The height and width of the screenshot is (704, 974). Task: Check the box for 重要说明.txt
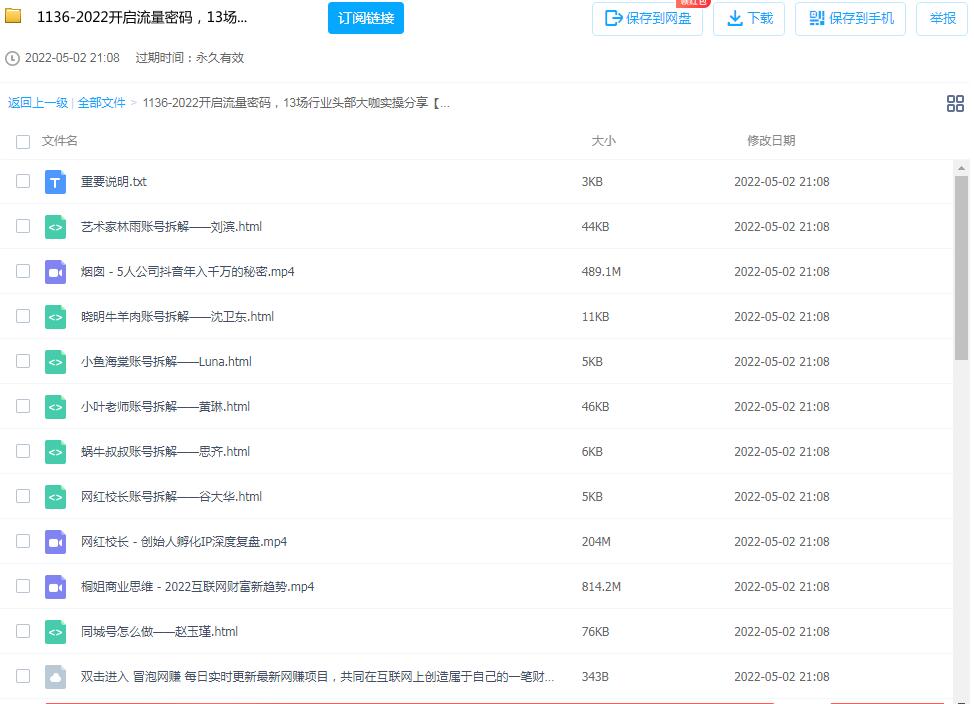pos(23,181)
